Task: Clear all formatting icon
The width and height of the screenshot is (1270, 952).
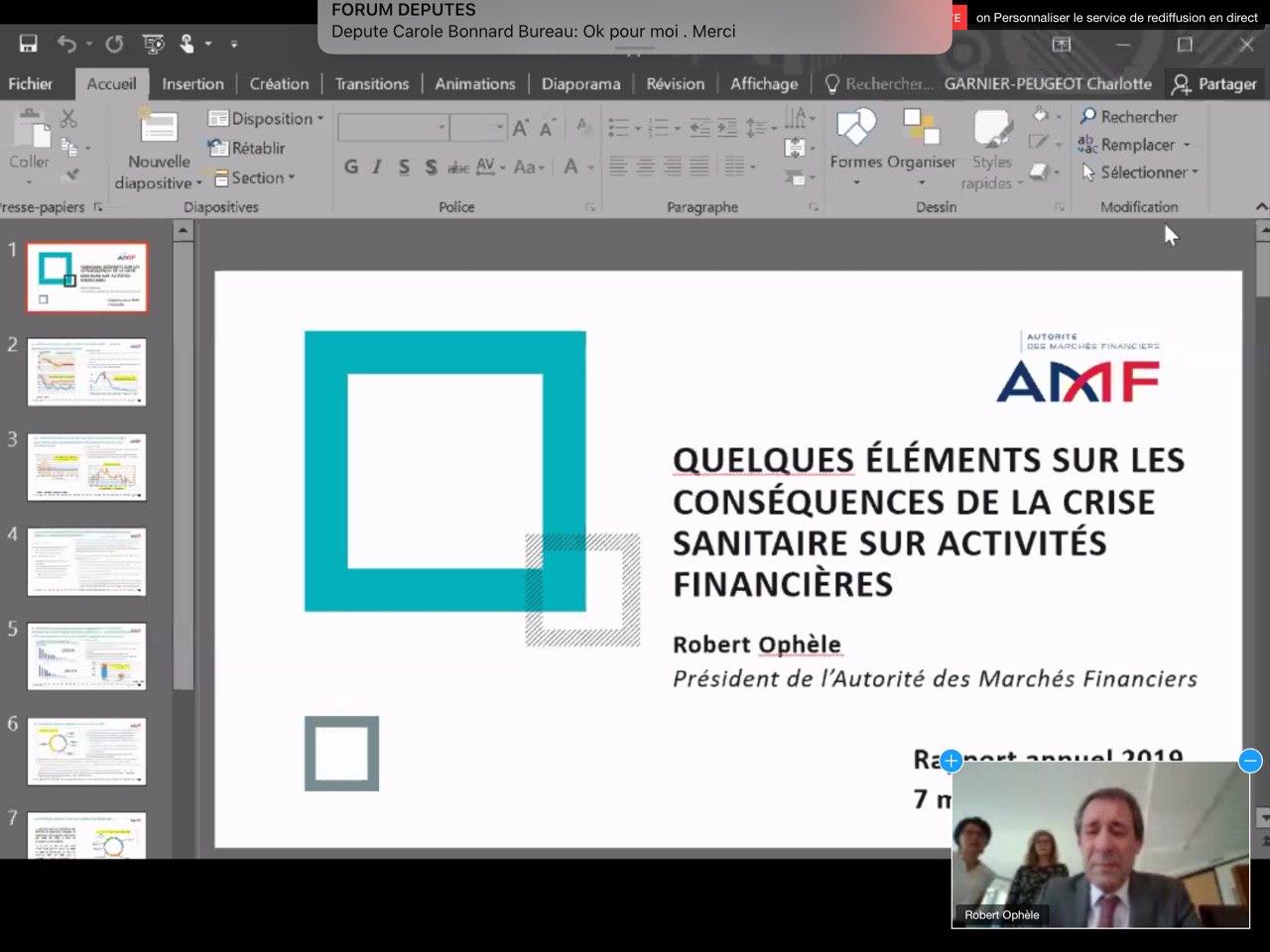Action: pyautogui.click(x=583, y=127)
